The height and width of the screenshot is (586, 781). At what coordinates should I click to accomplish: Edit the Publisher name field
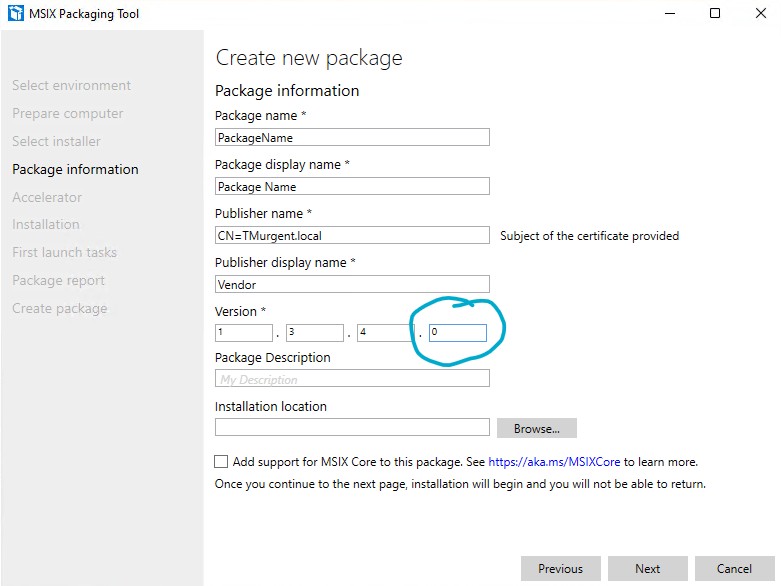tap(352, 235)
